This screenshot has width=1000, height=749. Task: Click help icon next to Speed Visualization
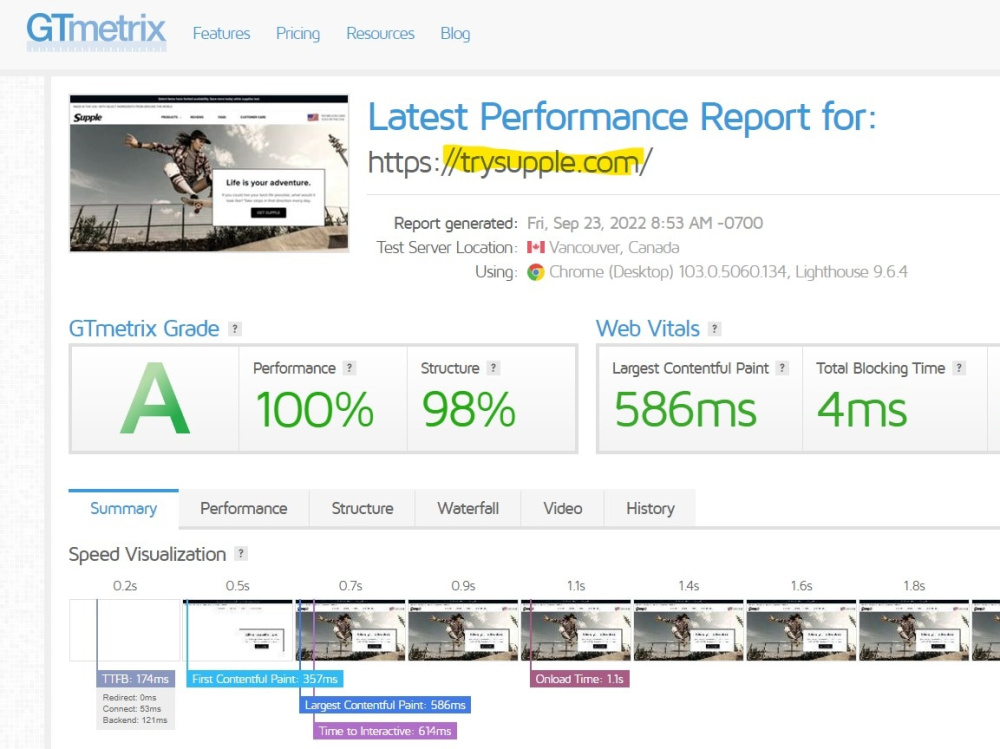coord(241,553)
